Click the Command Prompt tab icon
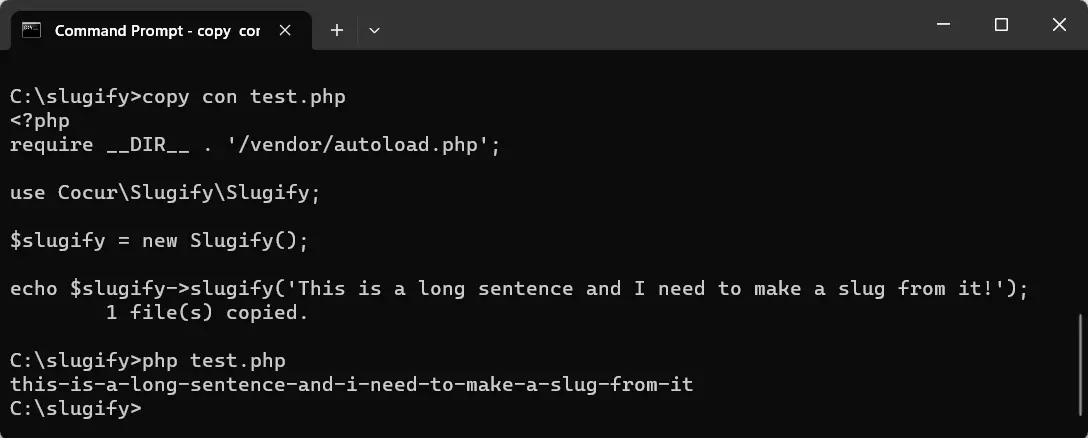The height and width of the screenshot is (438, 1088). 31,30
